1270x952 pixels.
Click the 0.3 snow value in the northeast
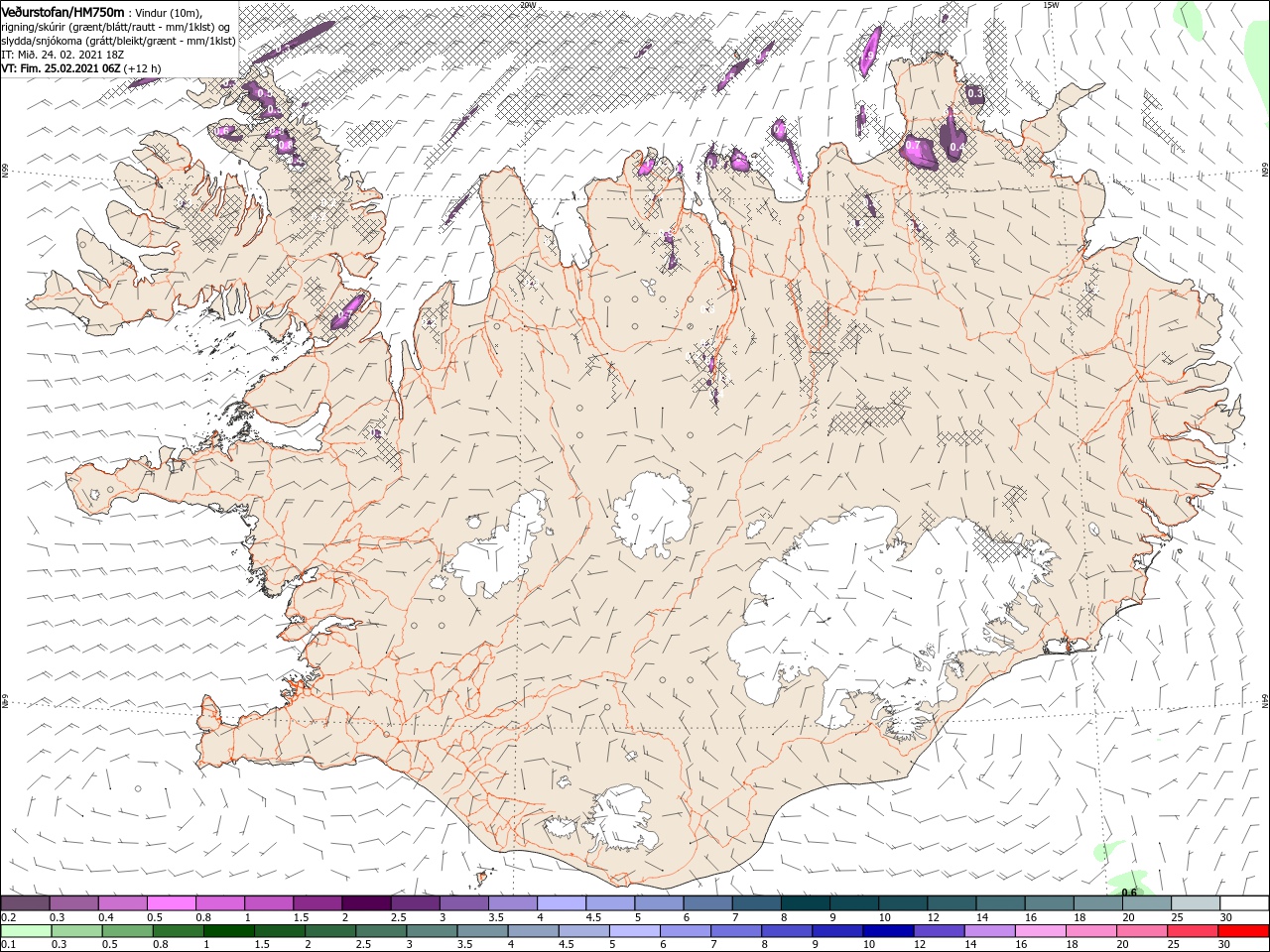pyautogui.click(x=974, y=94)
